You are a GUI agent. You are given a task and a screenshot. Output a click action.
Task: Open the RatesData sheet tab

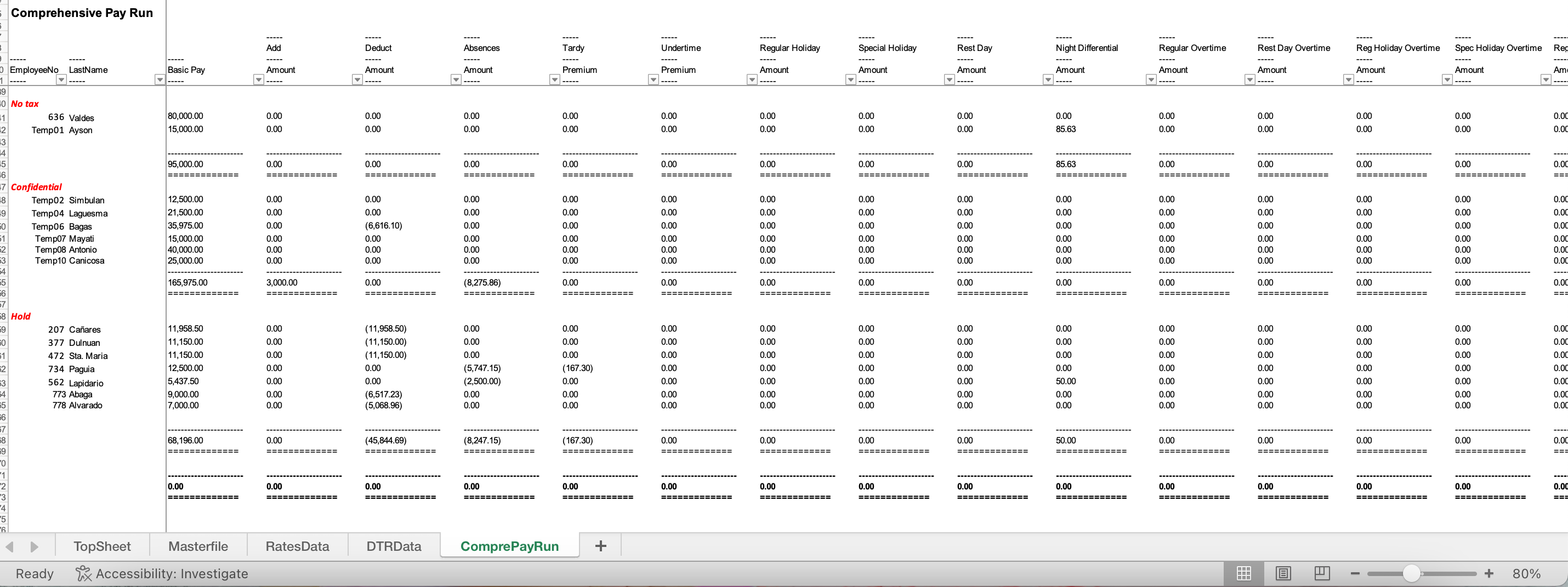point(297,546)
